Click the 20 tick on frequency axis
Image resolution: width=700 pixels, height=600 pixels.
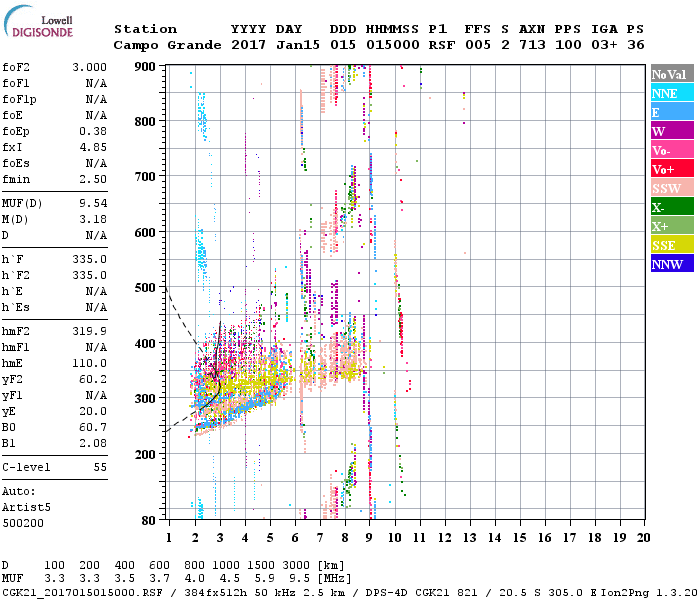645,538
